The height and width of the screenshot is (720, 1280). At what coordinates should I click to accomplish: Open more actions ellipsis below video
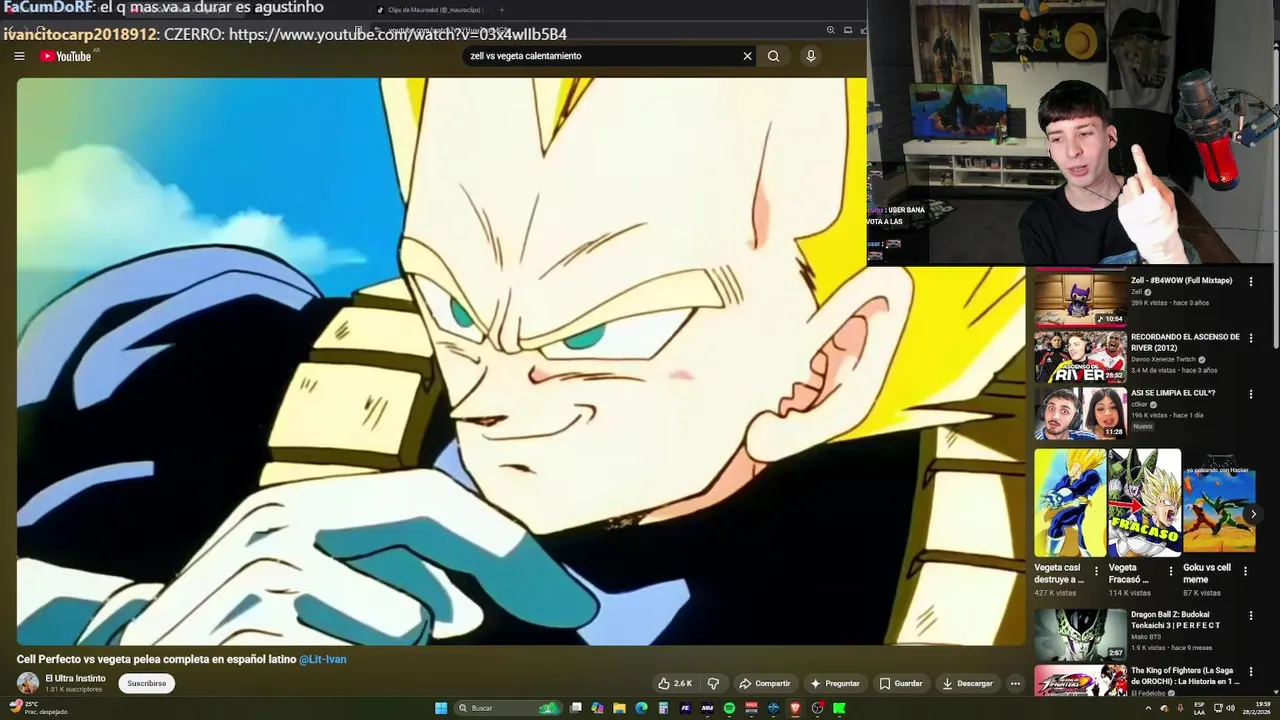[x=1015, y=684]
